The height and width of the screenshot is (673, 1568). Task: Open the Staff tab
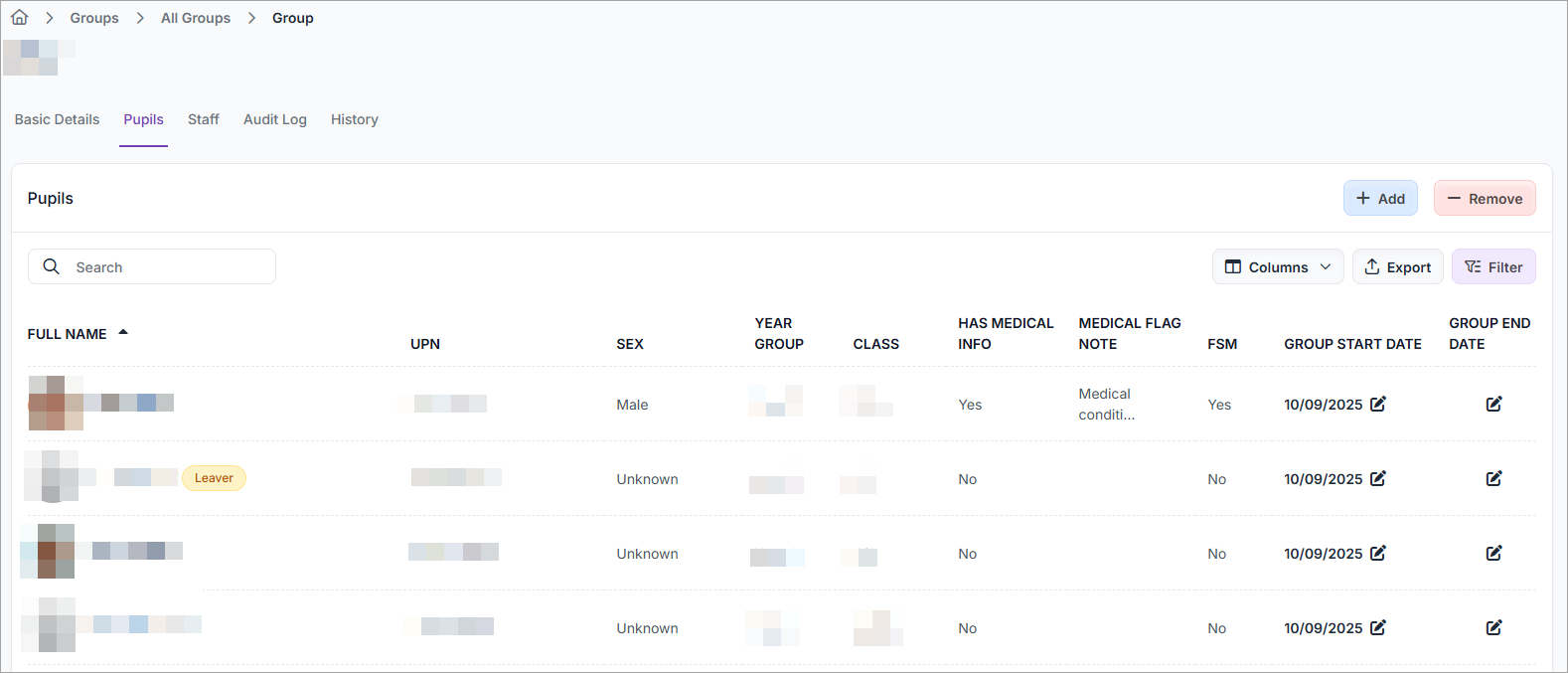click(x=203, y=119)
